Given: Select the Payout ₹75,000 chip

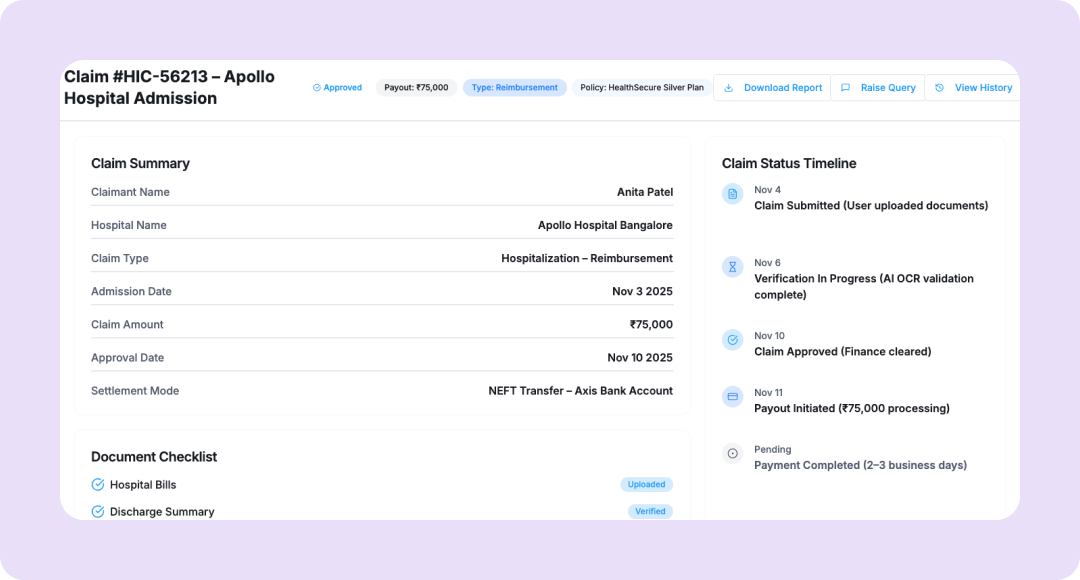Looking at the screenshot, I should point(416,88).
